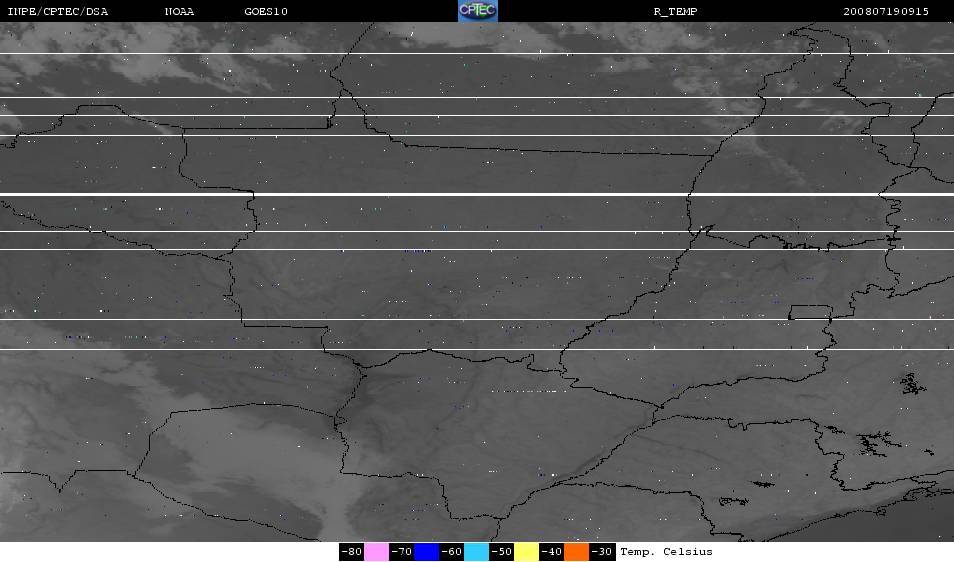Click the orange legend color swatch
Image resolution: width=954 pixels, height=562 pixels.
(577, 552)
